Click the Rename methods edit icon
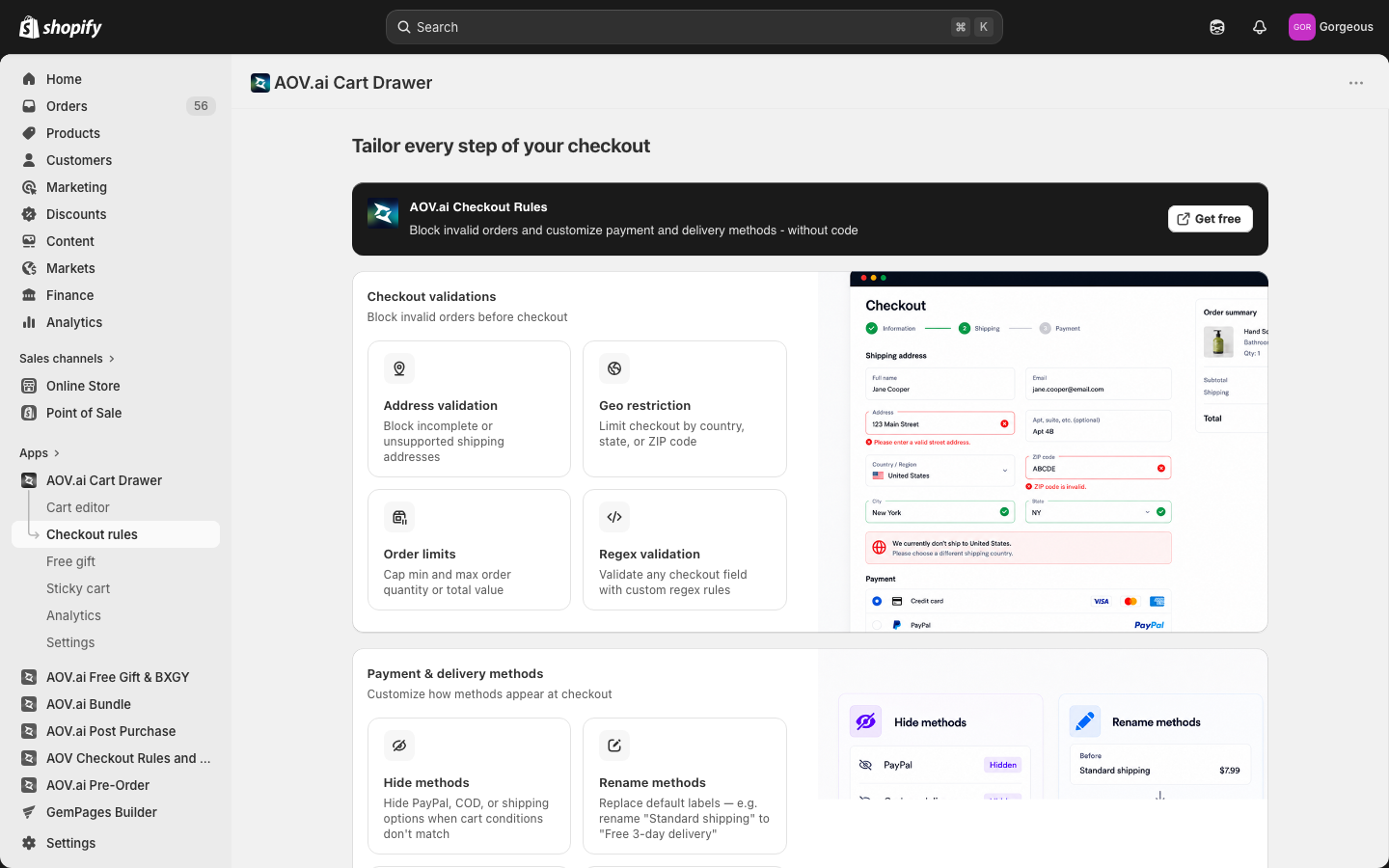The height and width of the screenshot is (868, 1389). click(614, 746)
